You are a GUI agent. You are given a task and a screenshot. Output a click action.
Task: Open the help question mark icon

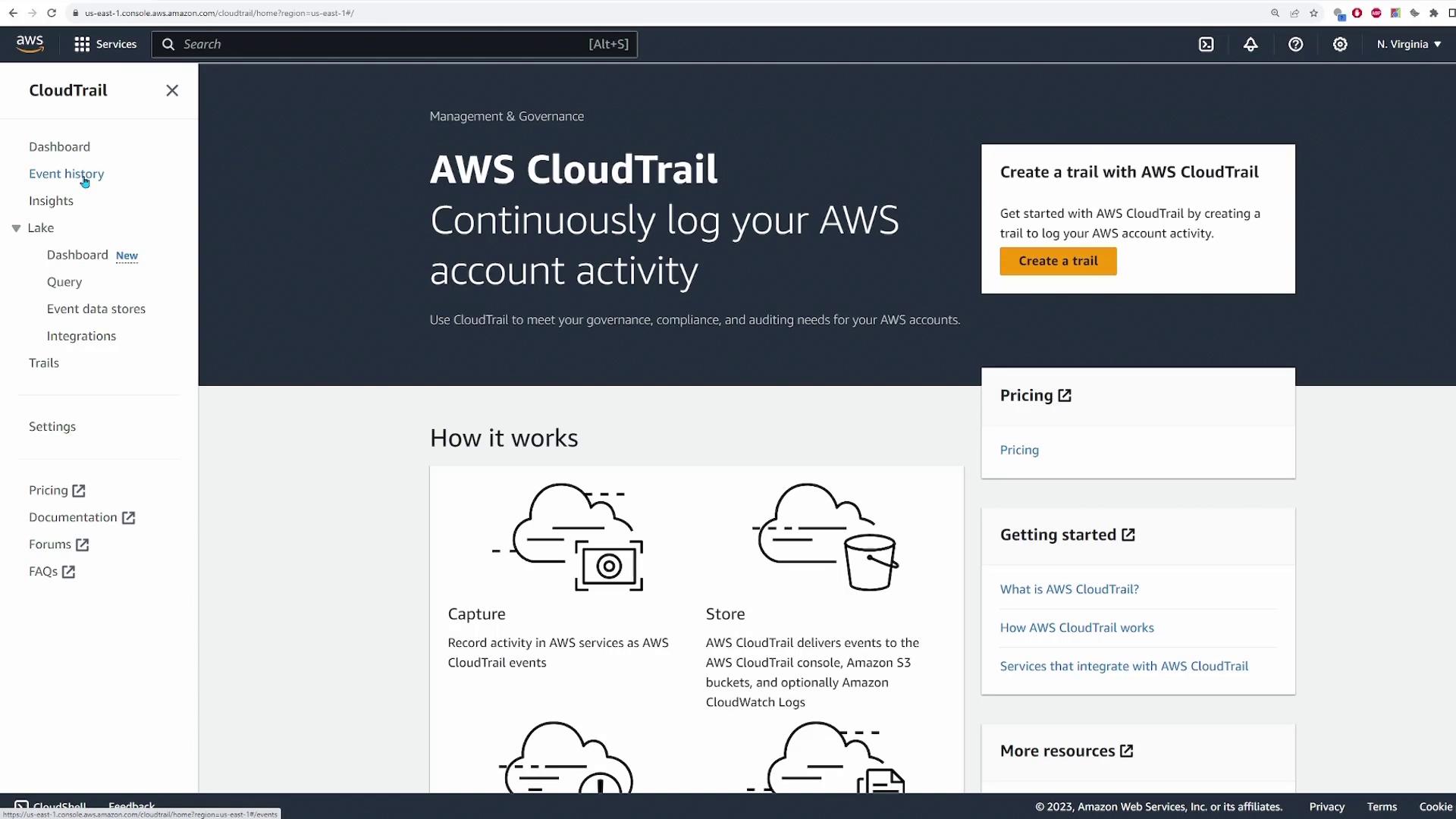[x=1295, y=44]
